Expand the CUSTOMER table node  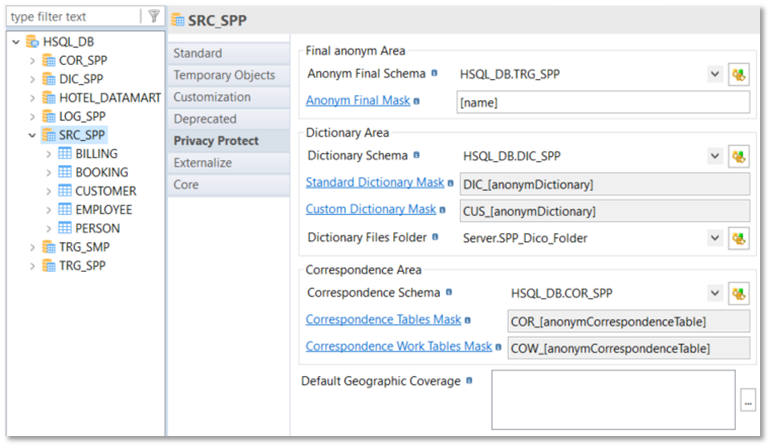click(49, 191)
